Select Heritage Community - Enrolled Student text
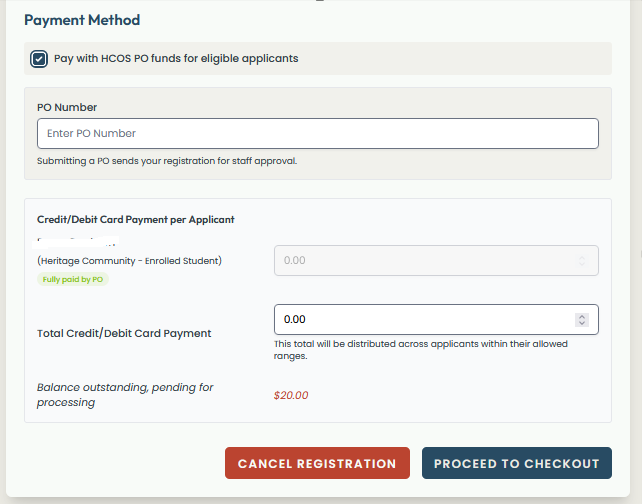The height and width of the screenshot is (504, 642). click(x=129, y=261)
